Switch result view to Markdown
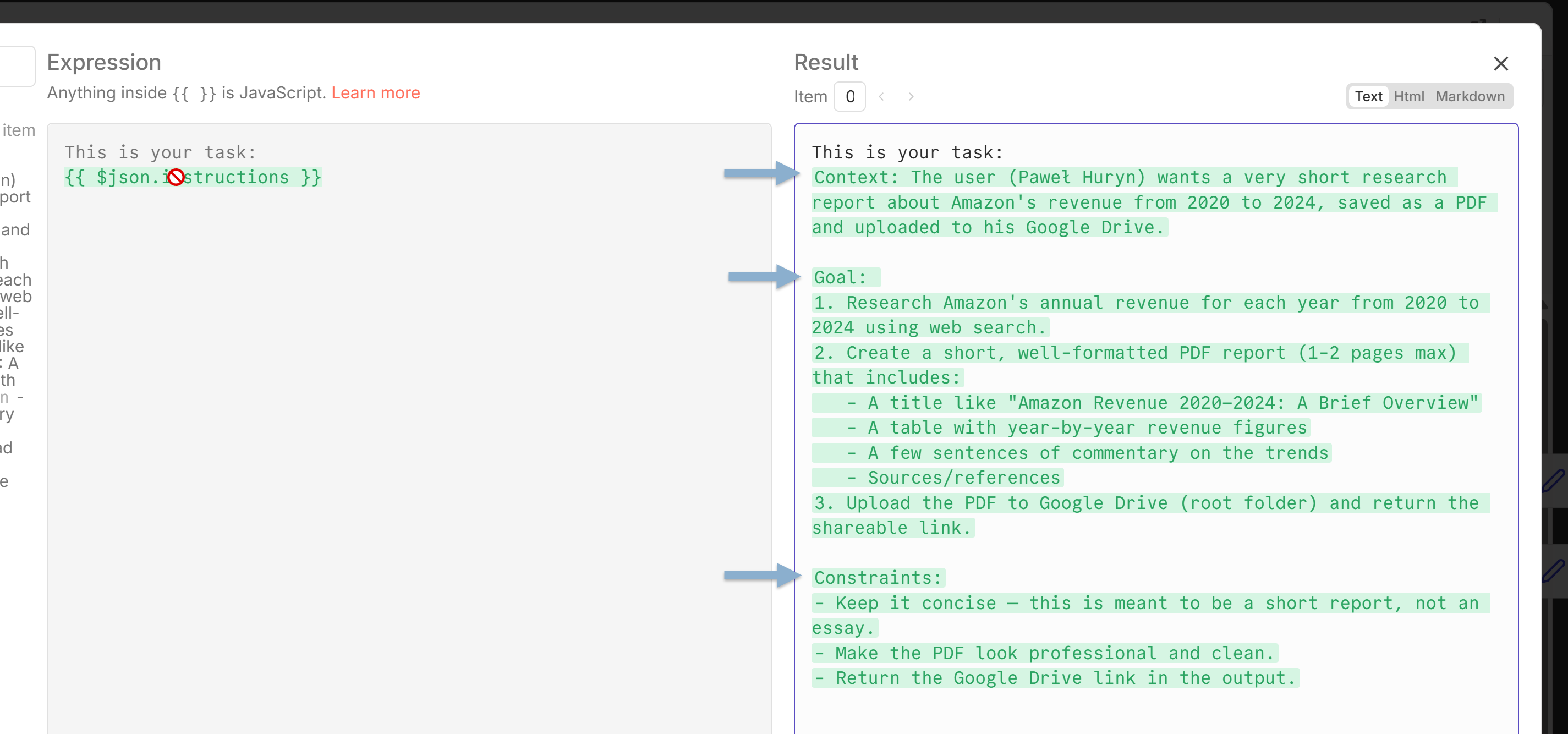1568x734 pixels. tap(1470, 97)
